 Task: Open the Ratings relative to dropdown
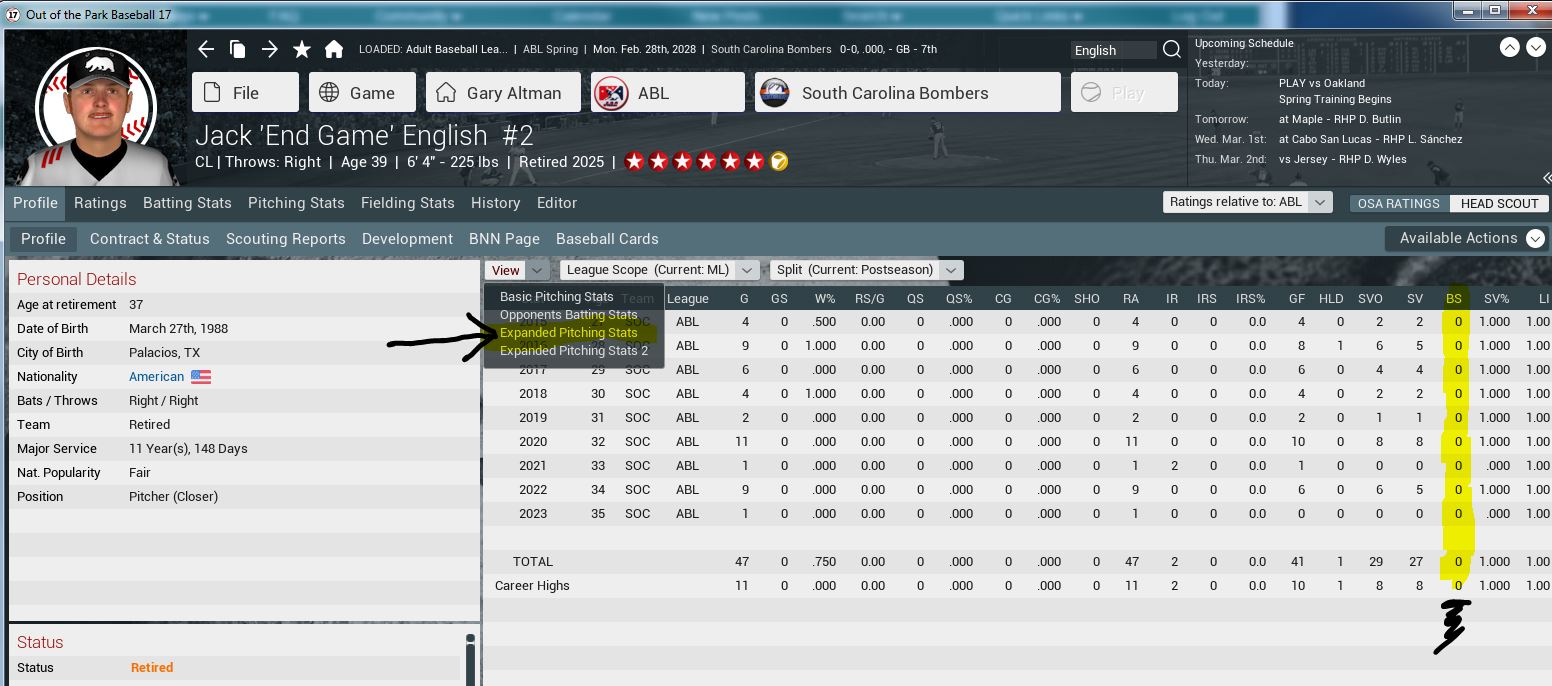(1248, 202)
